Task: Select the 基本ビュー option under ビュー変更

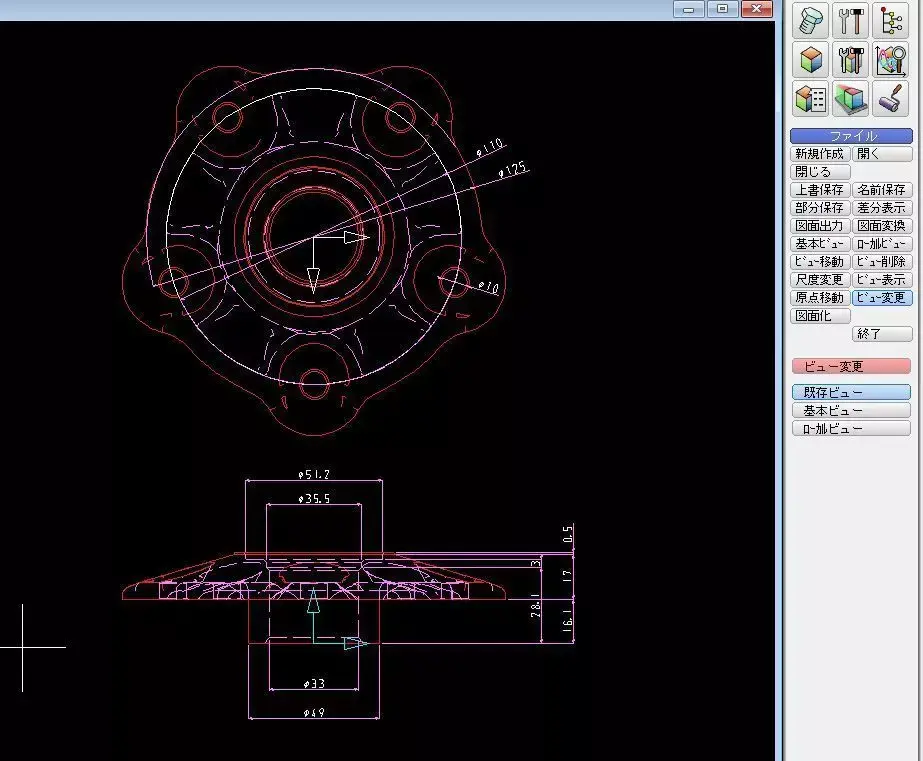Action: (851, 410)
